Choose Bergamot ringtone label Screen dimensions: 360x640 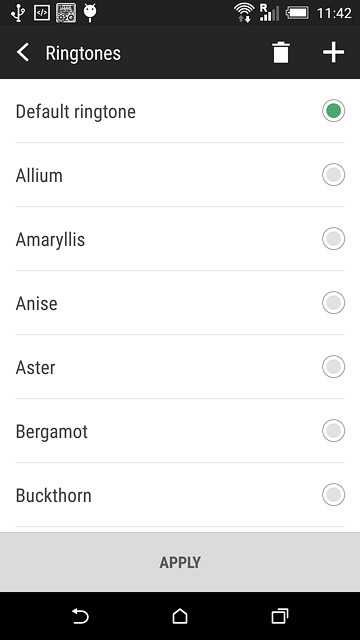52,432
